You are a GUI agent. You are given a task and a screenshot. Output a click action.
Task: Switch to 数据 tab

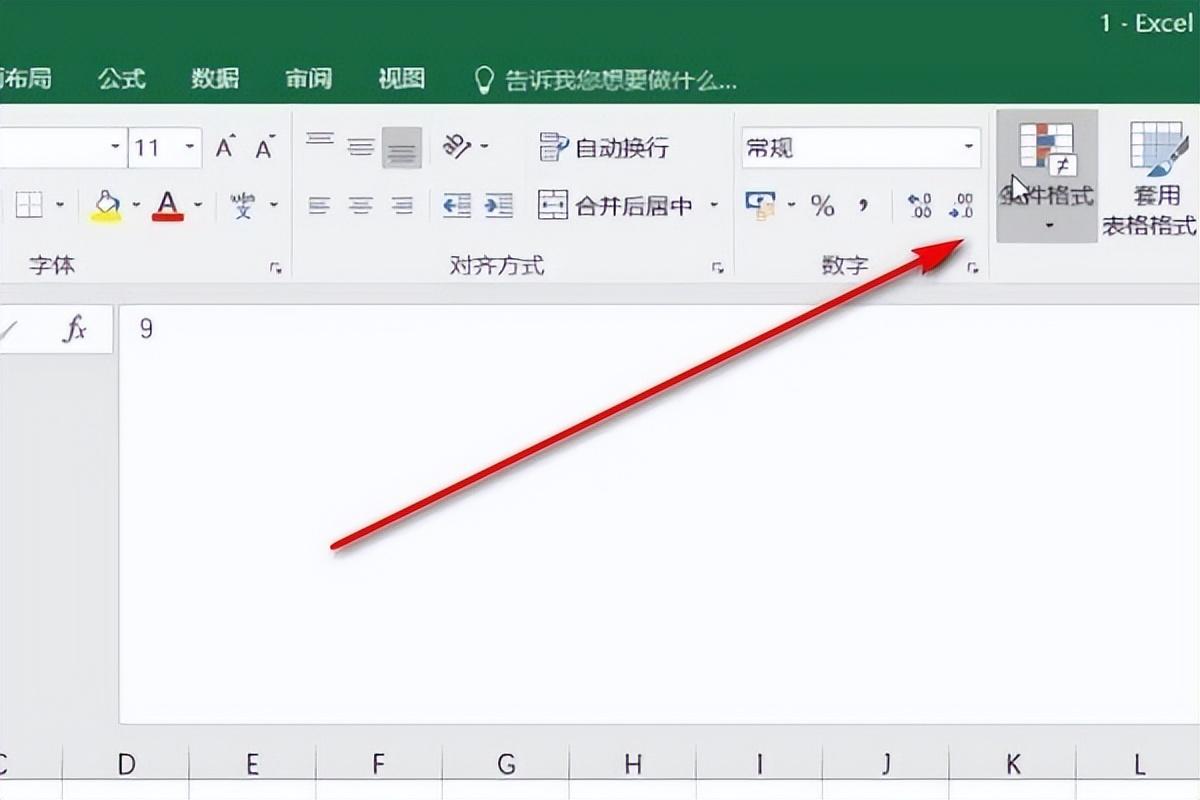click(x=215, y=78)
